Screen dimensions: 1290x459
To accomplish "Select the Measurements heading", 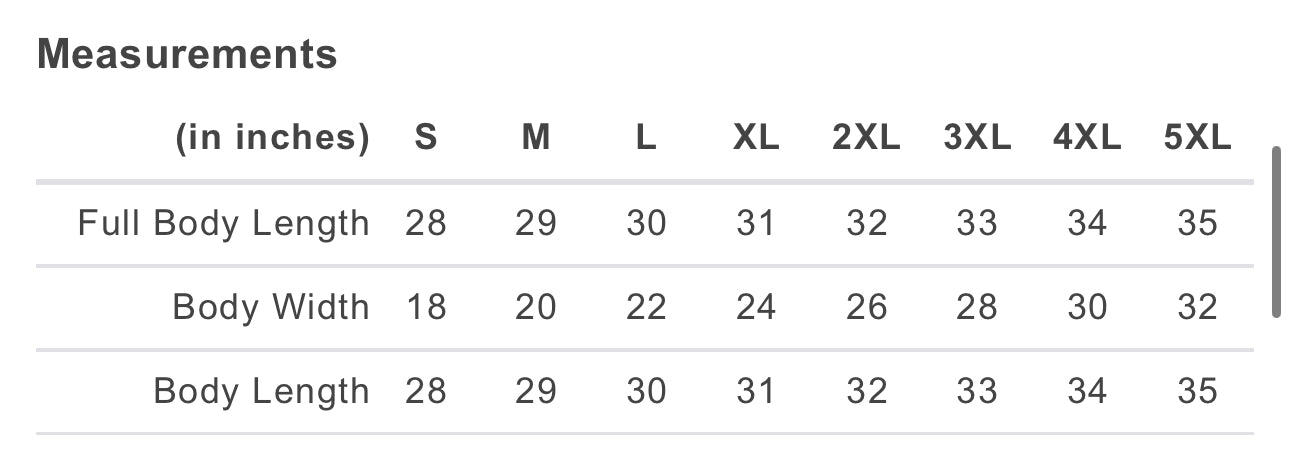I will point(187,54).
